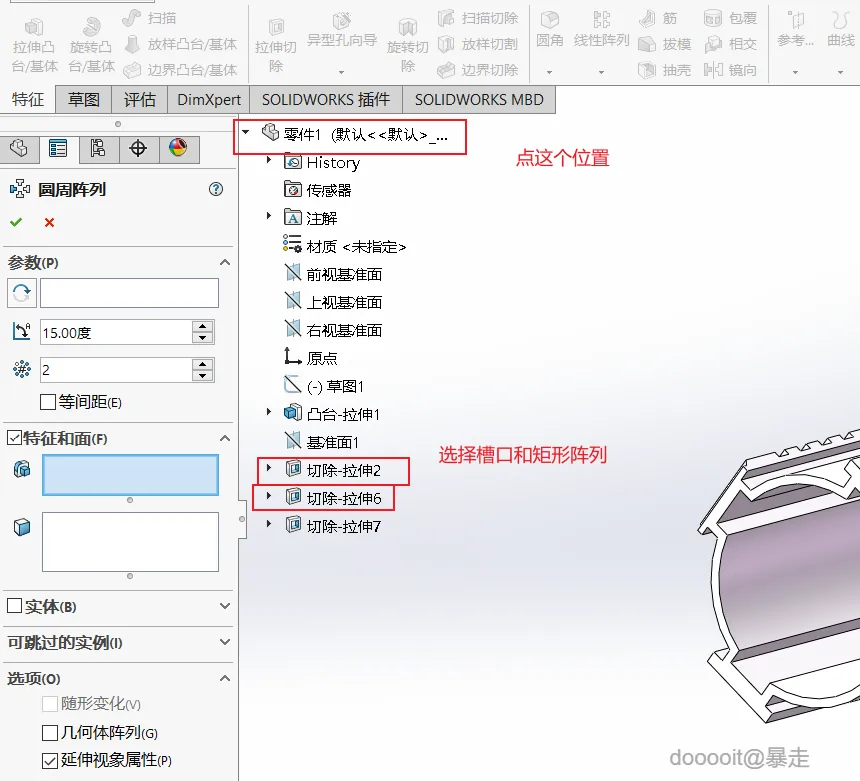Confirm circular pattern with green checkmark
Screen dimensions: 860x781
[16, 222]
